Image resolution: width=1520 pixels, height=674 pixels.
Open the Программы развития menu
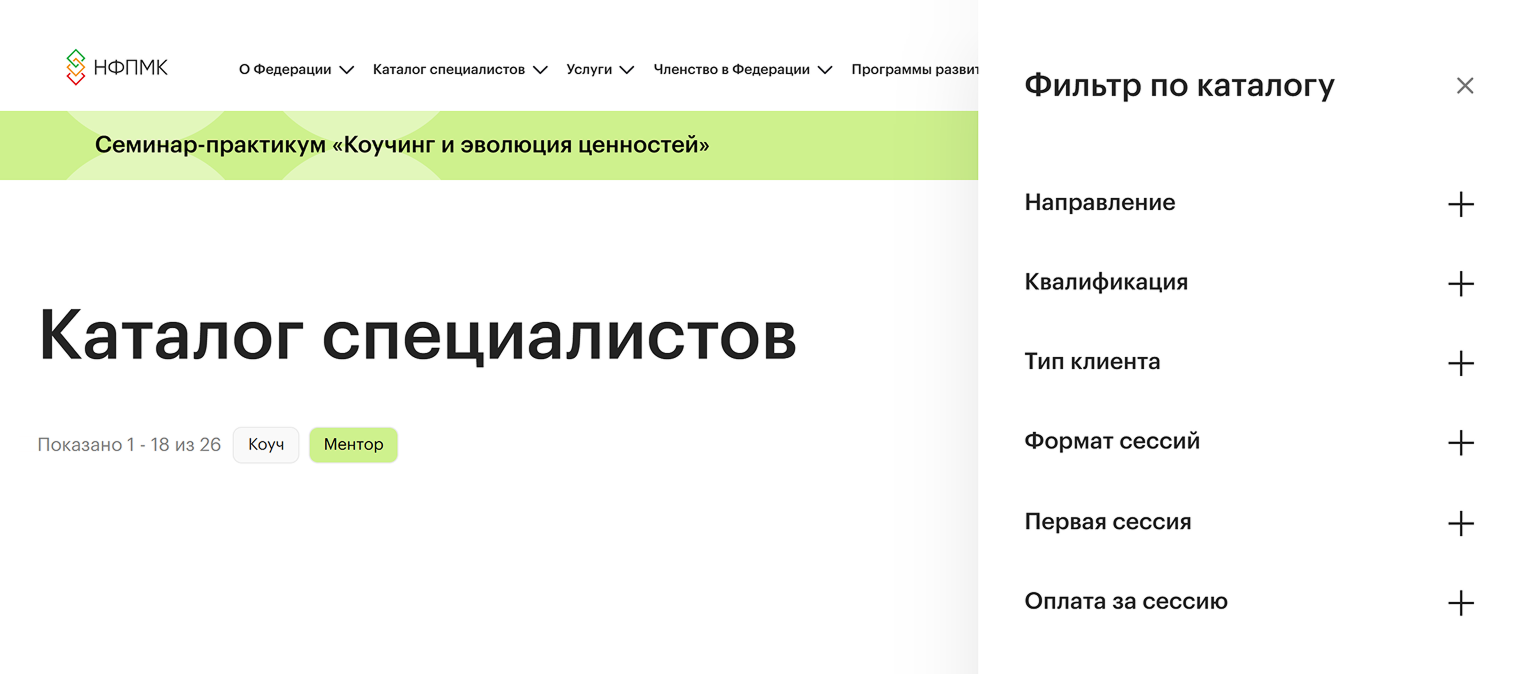(914, 70)
